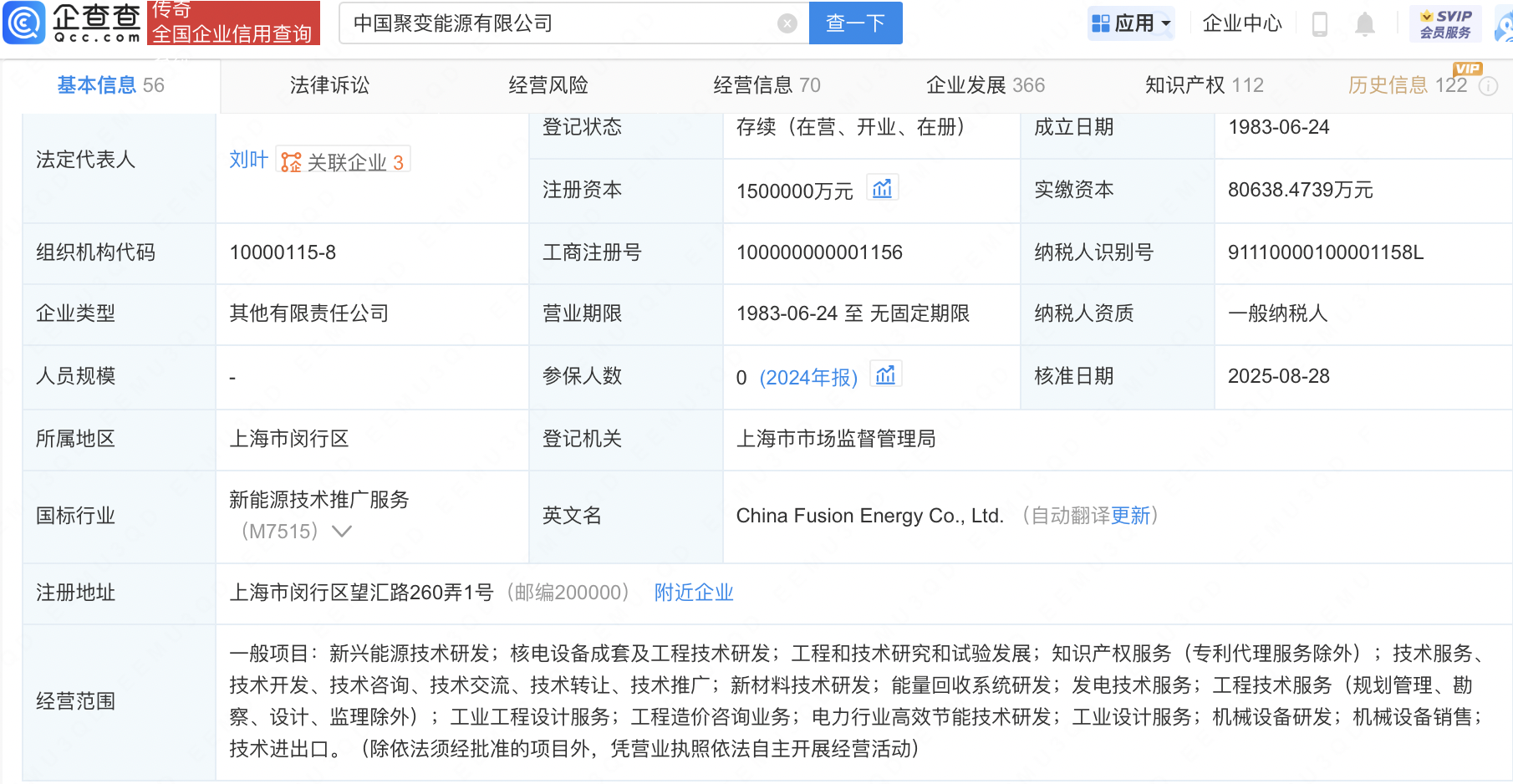Select the establishment date 1983-06-24 value
1513x784 pixels.
coord(1278,127)
